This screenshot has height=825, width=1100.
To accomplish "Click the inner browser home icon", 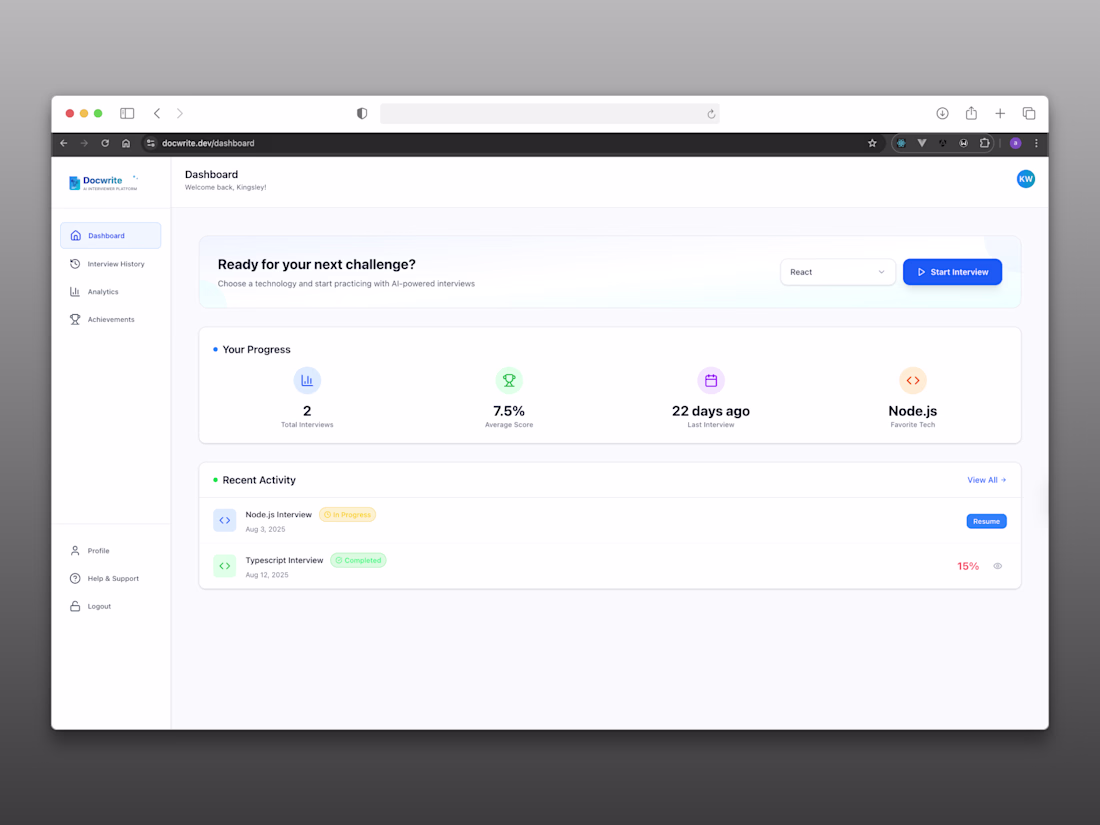I will point(126,143).
